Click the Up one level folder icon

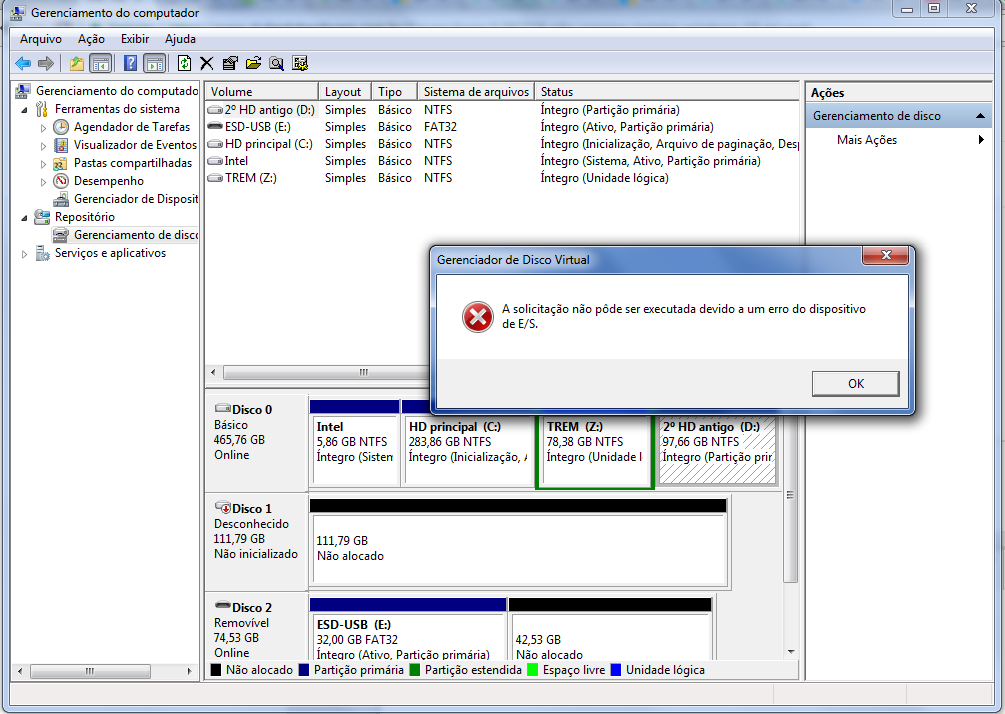pos(77,63)
